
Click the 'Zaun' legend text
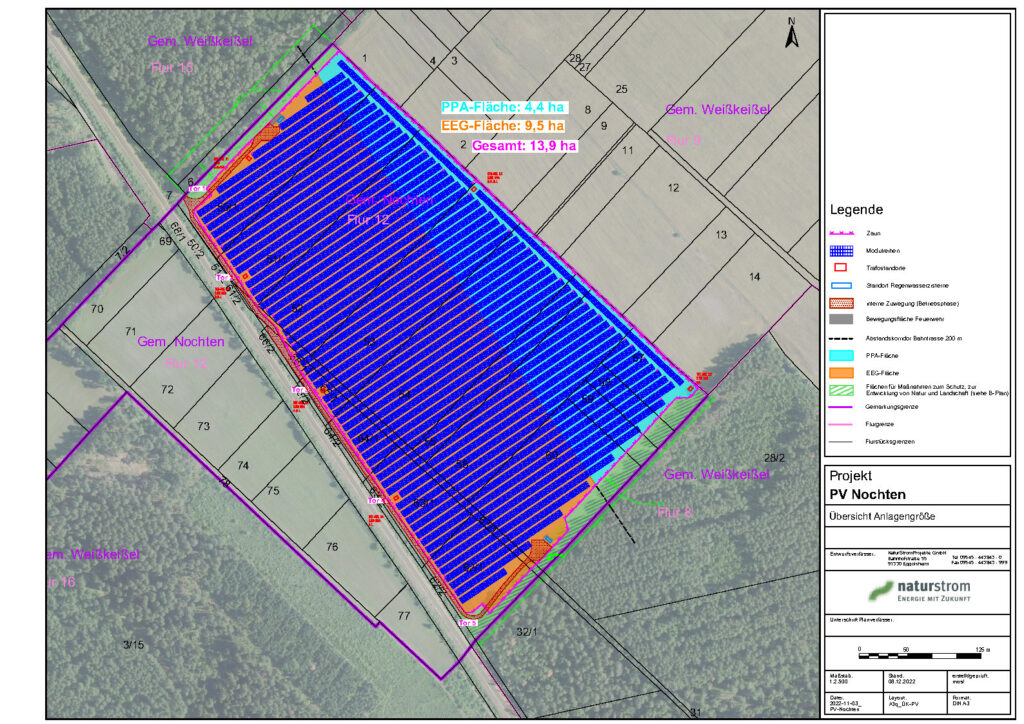873,233
